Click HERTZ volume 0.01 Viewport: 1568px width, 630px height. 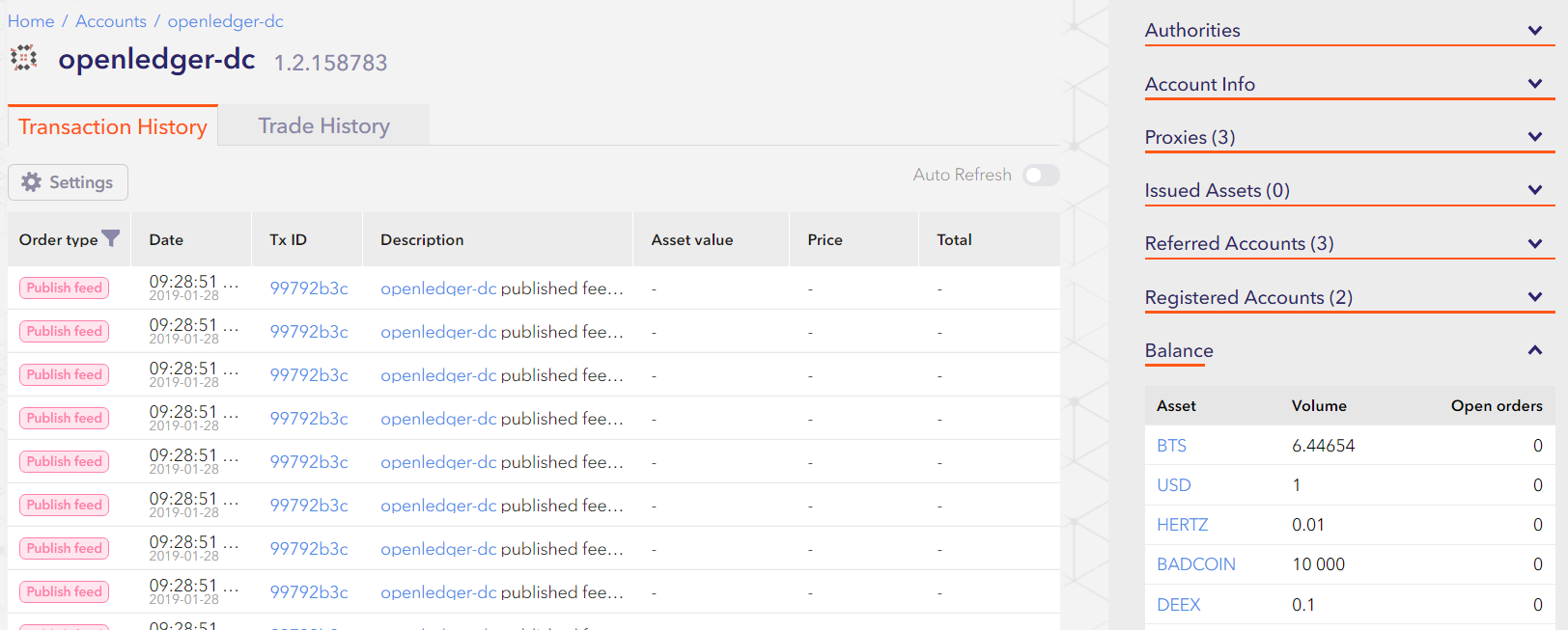(x=1308, y=525)
